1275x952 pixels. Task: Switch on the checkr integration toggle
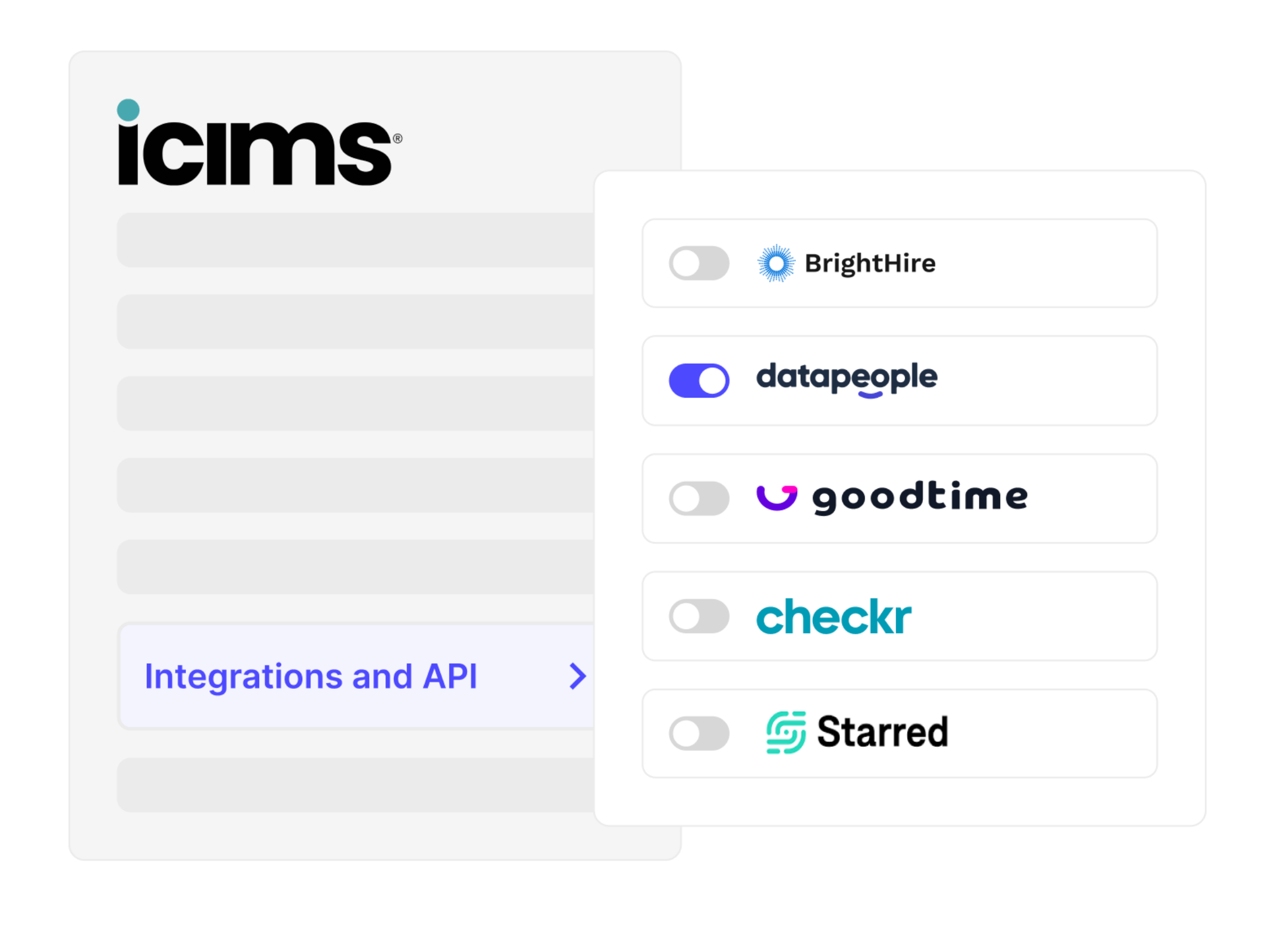699,616
